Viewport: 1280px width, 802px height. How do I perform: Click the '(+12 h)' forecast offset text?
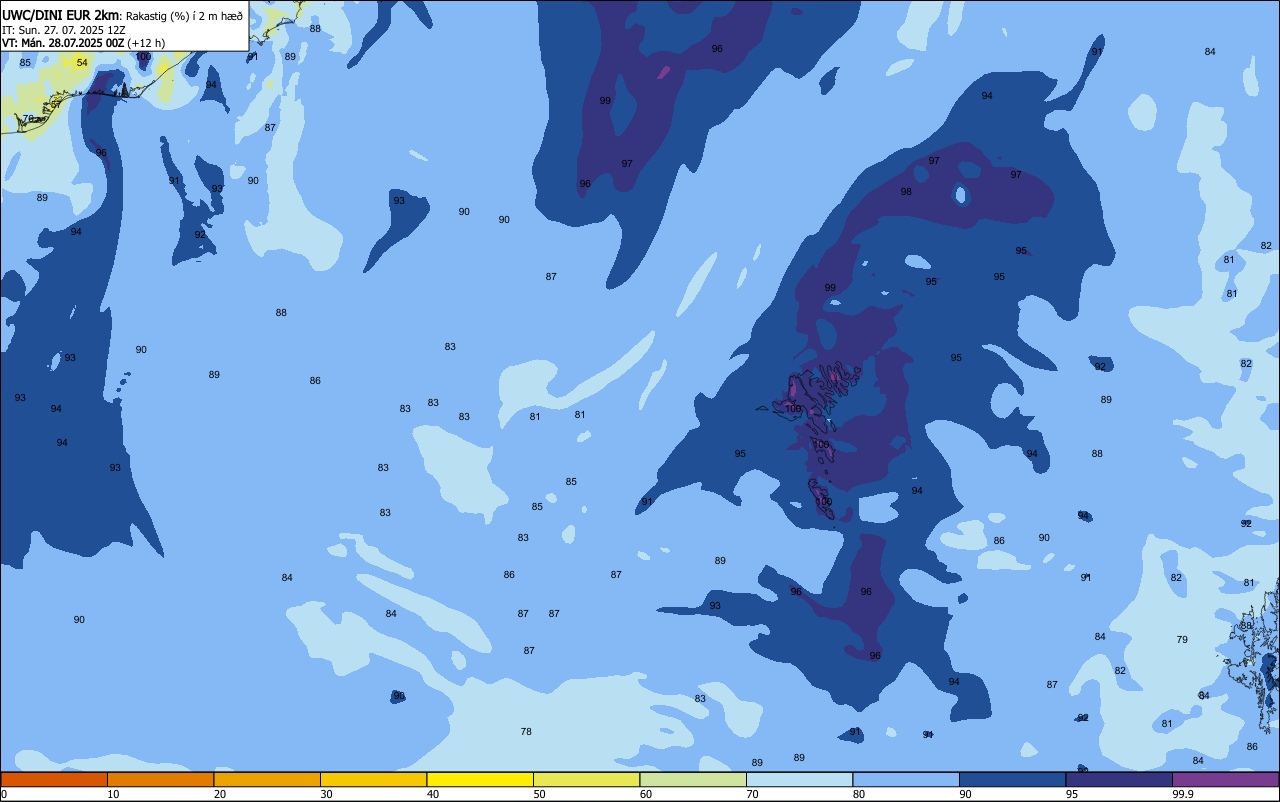(x=146, y=43)
